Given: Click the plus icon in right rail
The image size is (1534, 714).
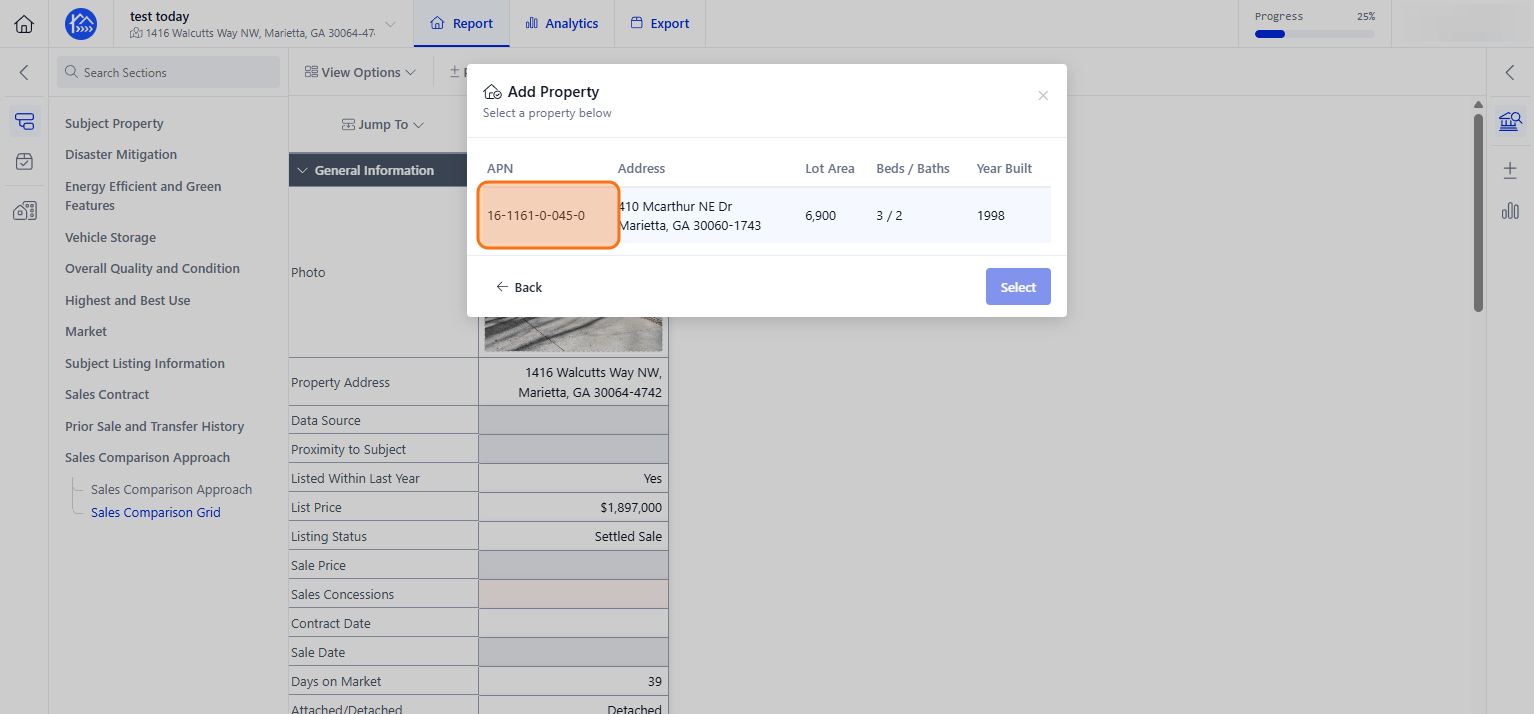Looking at the screenshot, I should click(1510, 170).
